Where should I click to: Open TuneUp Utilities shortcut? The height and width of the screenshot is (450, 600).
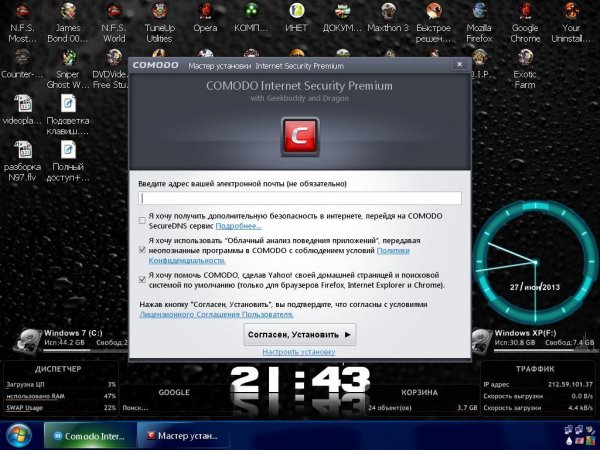pos(160,11)
